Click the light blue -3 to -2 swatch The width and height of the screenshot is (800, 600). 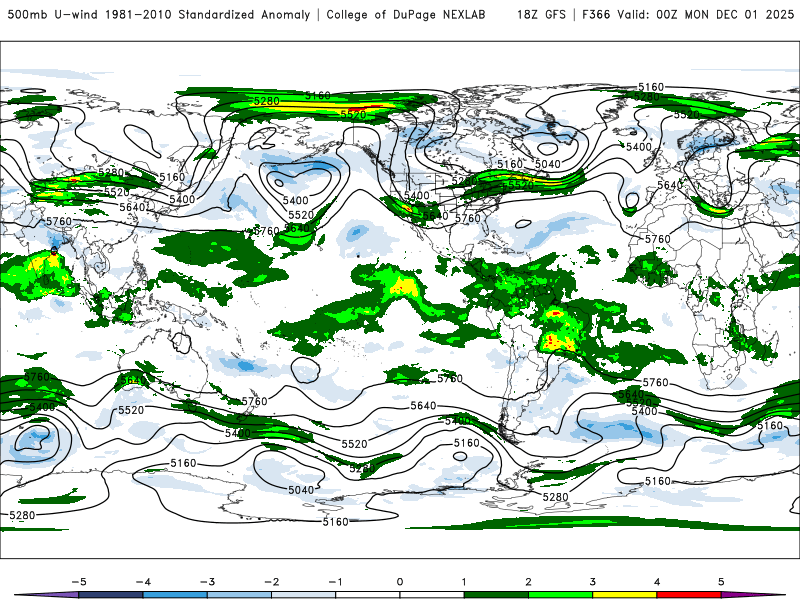[x=239, y=595]
